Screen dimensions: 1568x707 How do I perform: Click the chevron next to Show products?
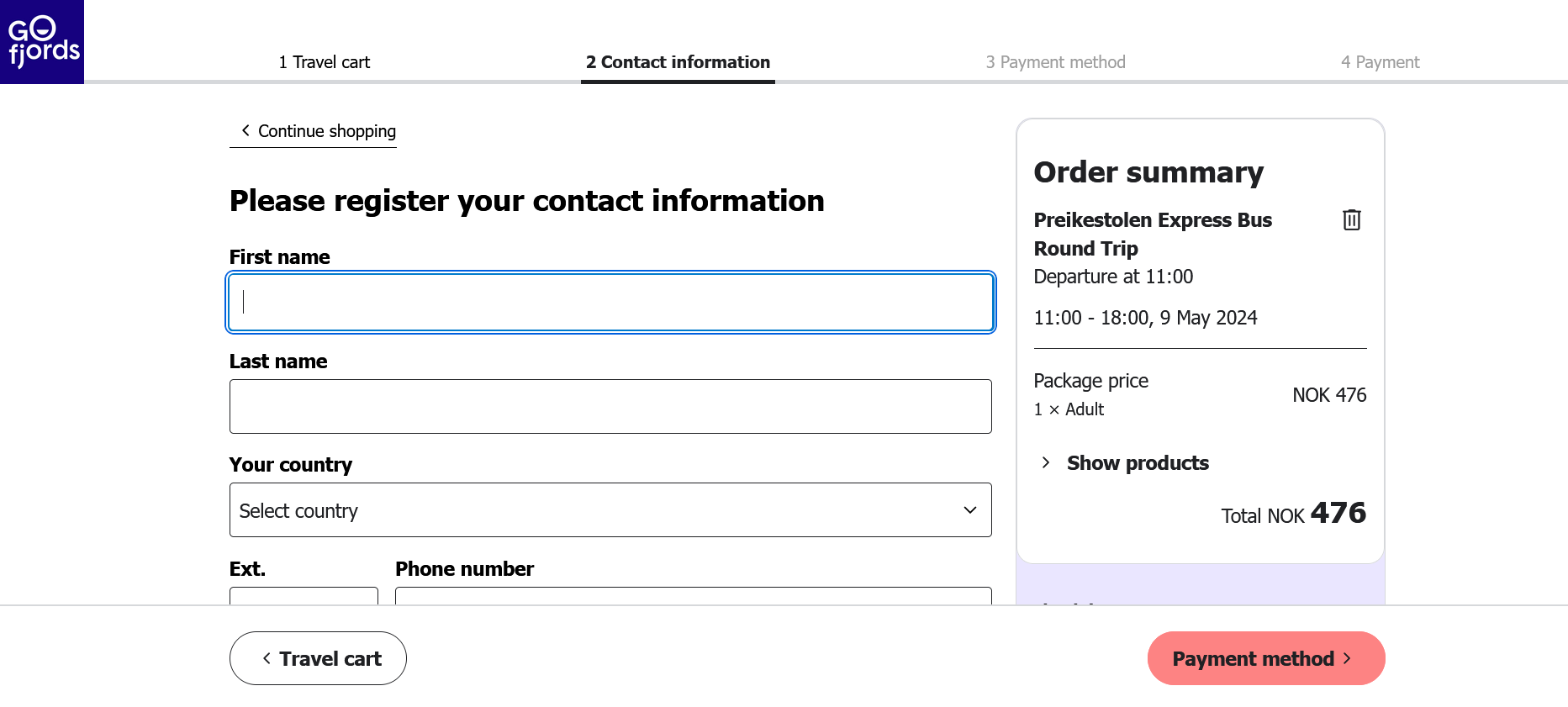pos(1045,462)
